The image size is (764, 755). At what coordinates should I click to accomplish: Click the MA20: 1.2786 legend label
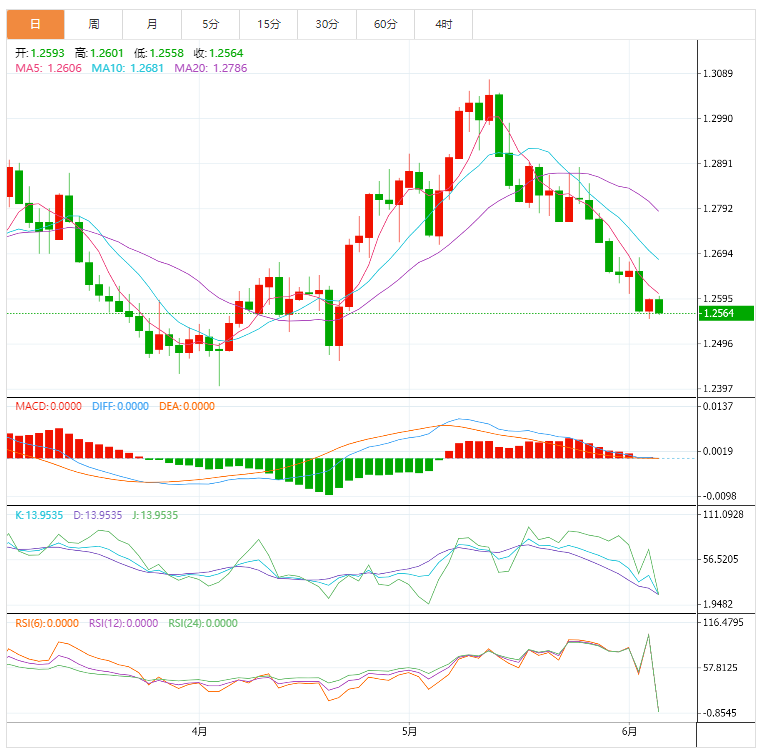point(210,68)
